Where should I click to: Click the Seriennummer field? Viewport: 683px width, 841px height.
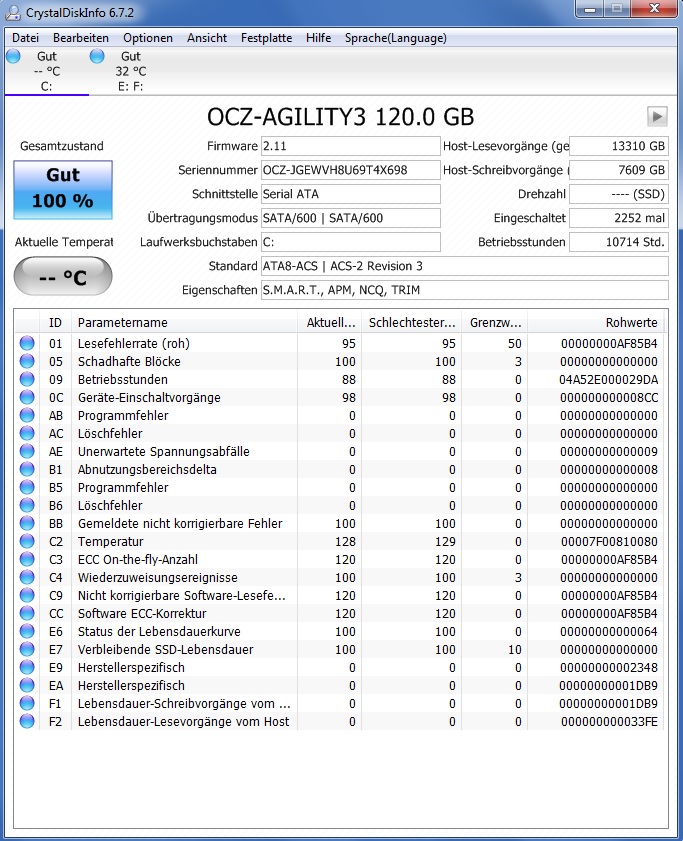coord(350,170)
